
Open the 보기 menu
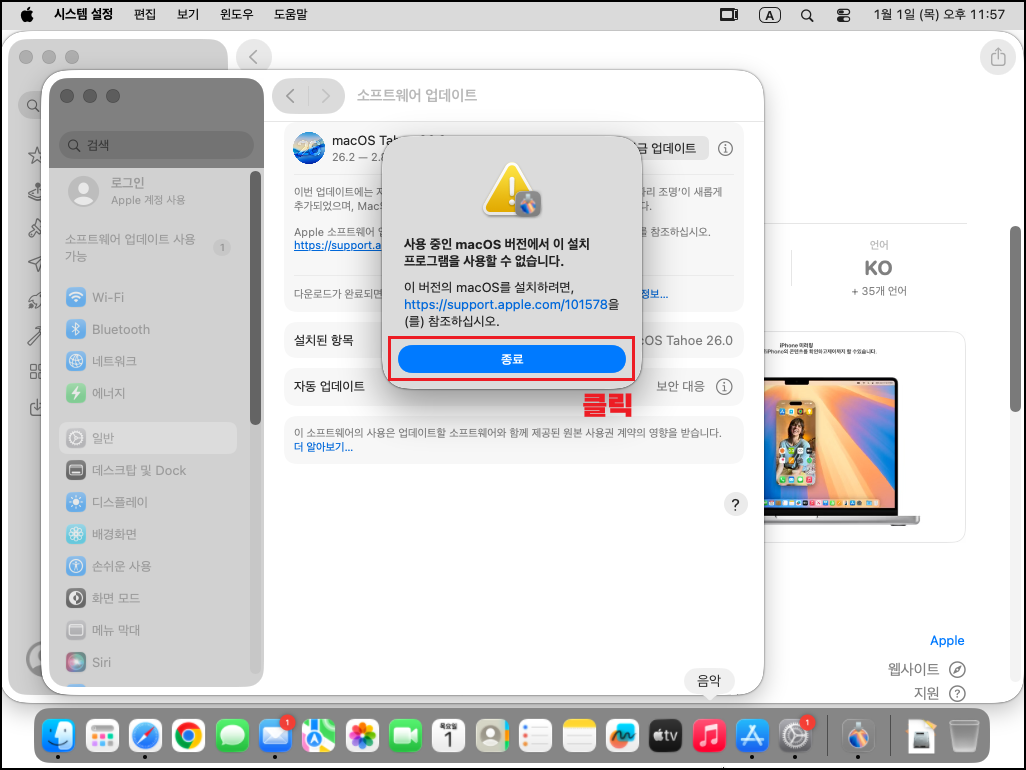click(188, 14)
